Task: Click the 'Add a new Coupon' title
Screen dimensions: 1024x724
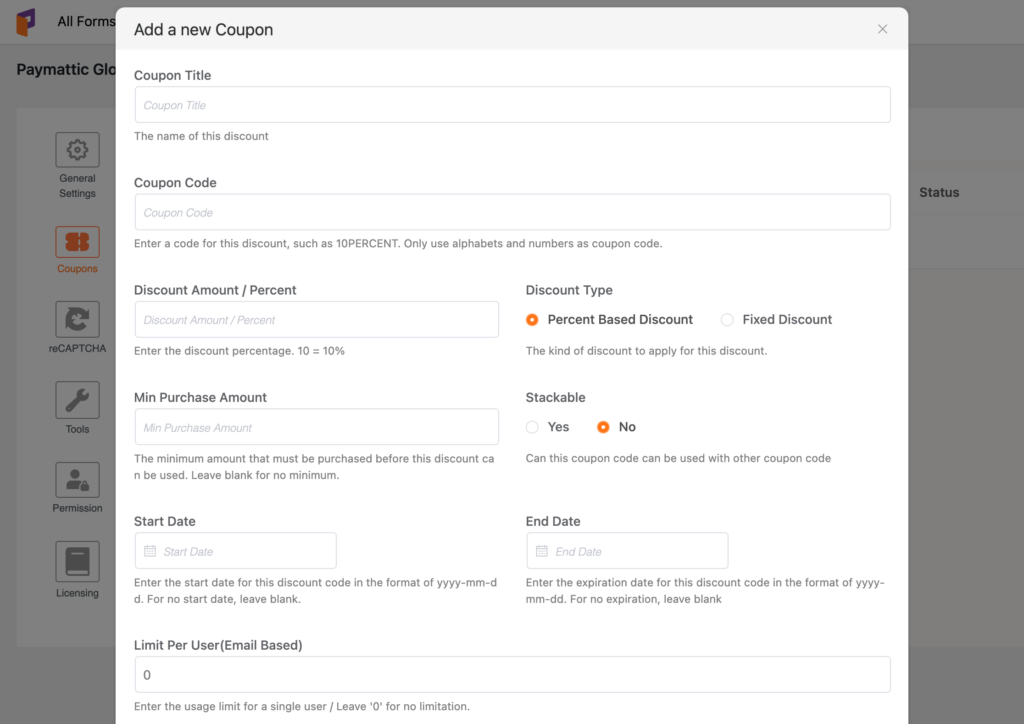Action: (x=203, y=29)
